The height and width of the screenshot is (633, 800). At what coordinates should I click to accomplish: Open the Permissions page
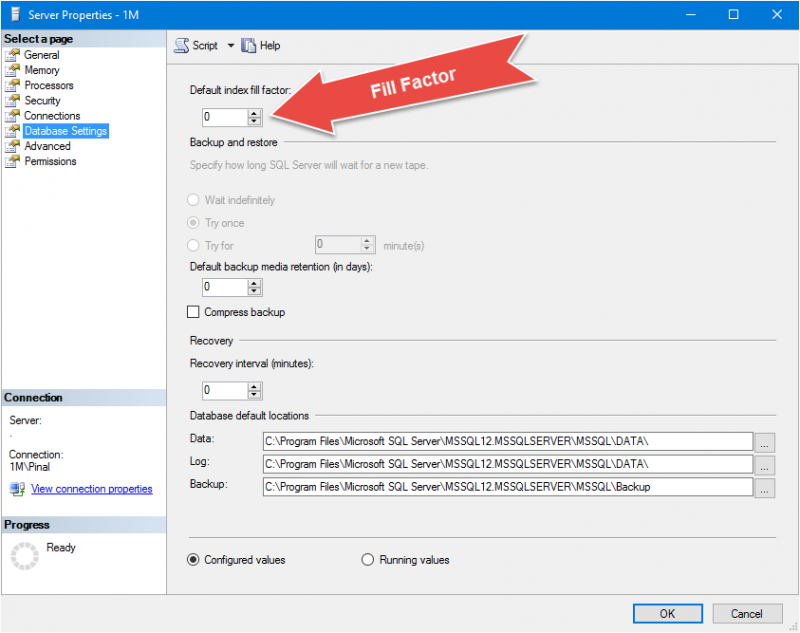pyautogui.click(x=50, y=161)
